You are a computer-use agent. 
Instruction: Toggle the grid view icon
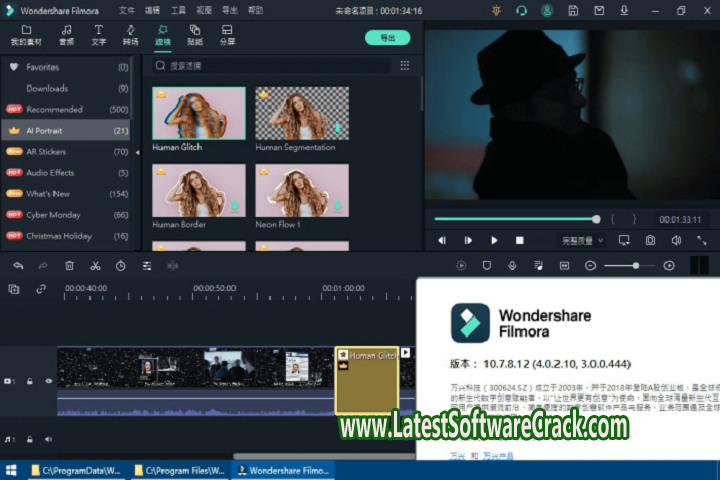405,65
